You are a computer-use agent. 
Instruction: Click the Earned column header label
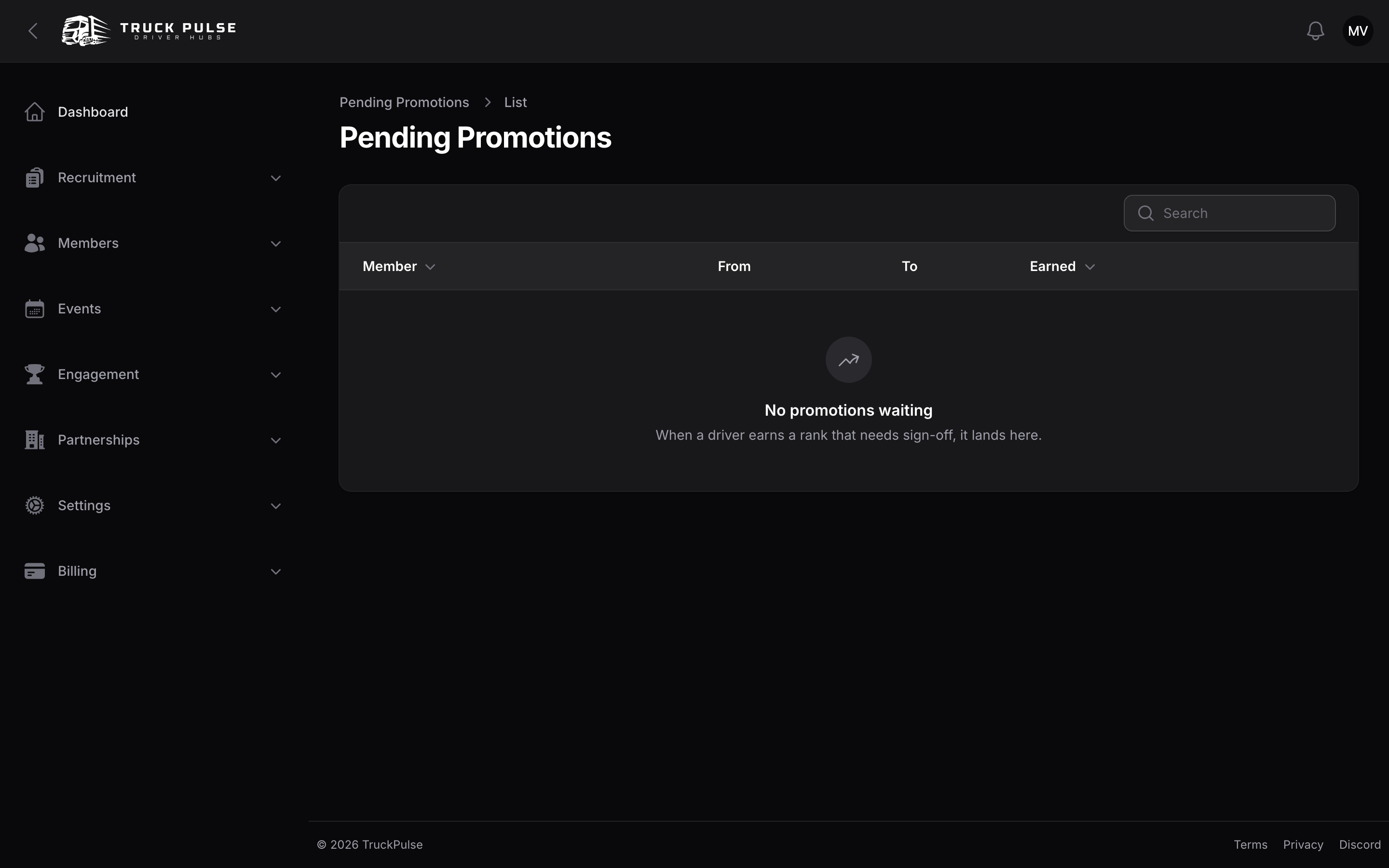tap(1052, 266)
